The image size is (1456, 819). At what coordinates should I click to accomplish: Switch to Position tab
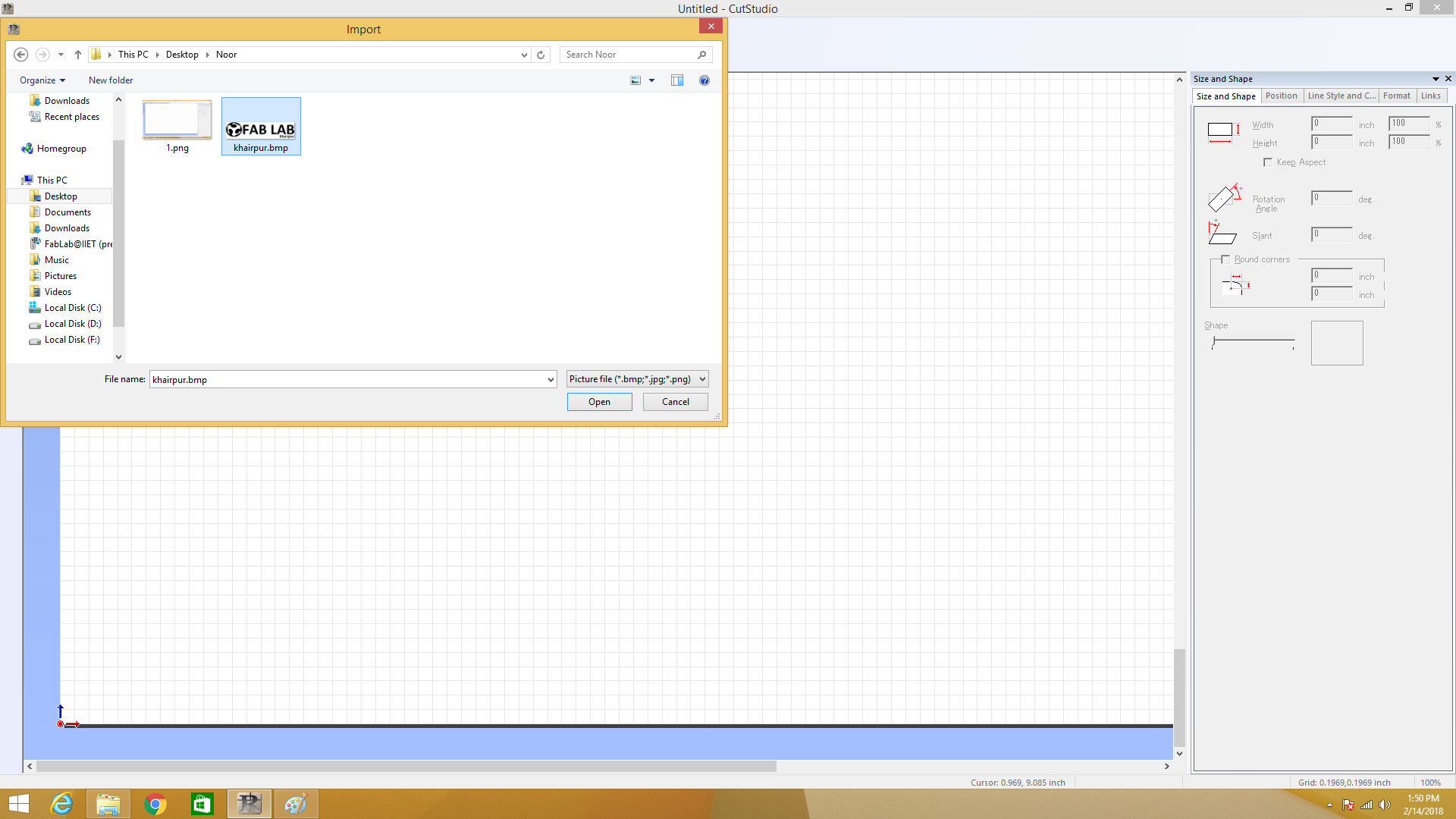click(1281, 96)
